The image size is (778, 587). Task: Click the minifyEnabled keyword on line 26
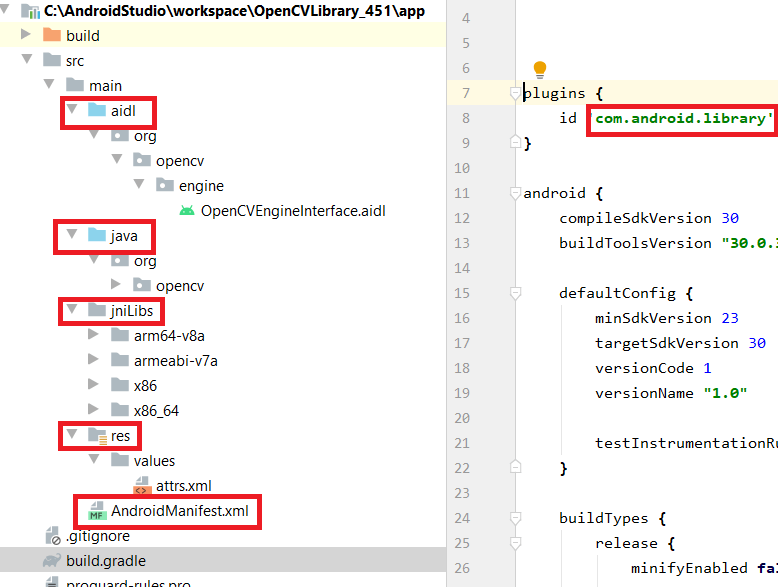pos(689,568)
